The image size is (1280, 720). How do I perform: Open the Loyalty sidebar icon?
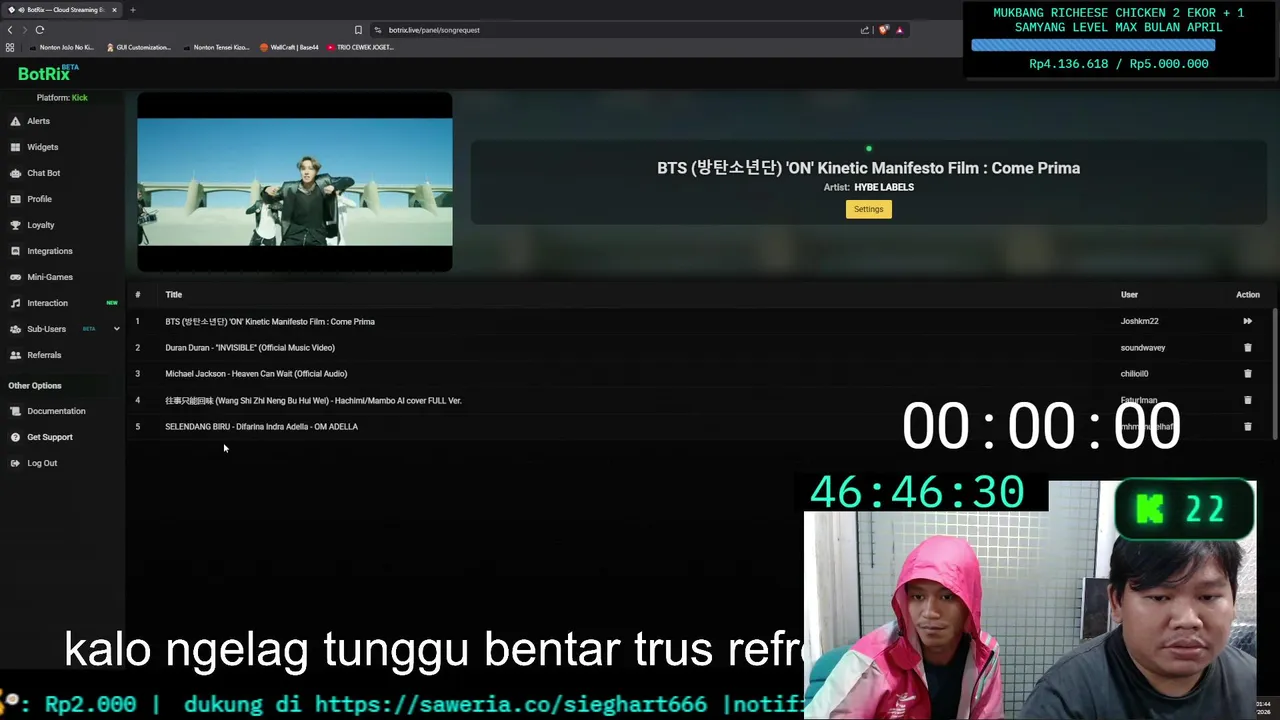tap(15, 225)
